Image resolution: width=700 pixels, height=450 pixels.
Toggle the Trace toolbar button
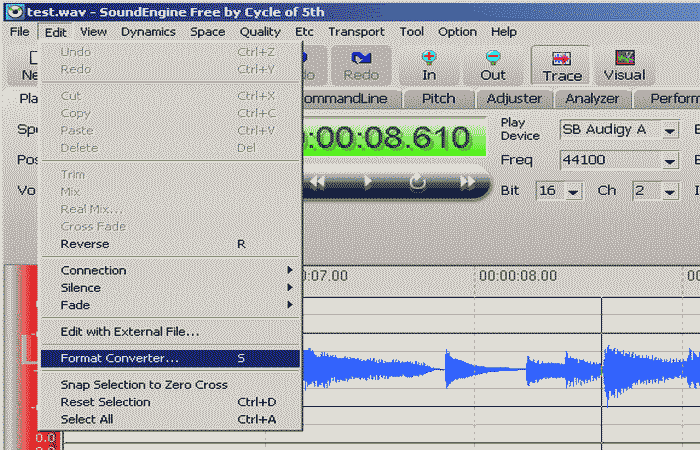pos(562,65)
